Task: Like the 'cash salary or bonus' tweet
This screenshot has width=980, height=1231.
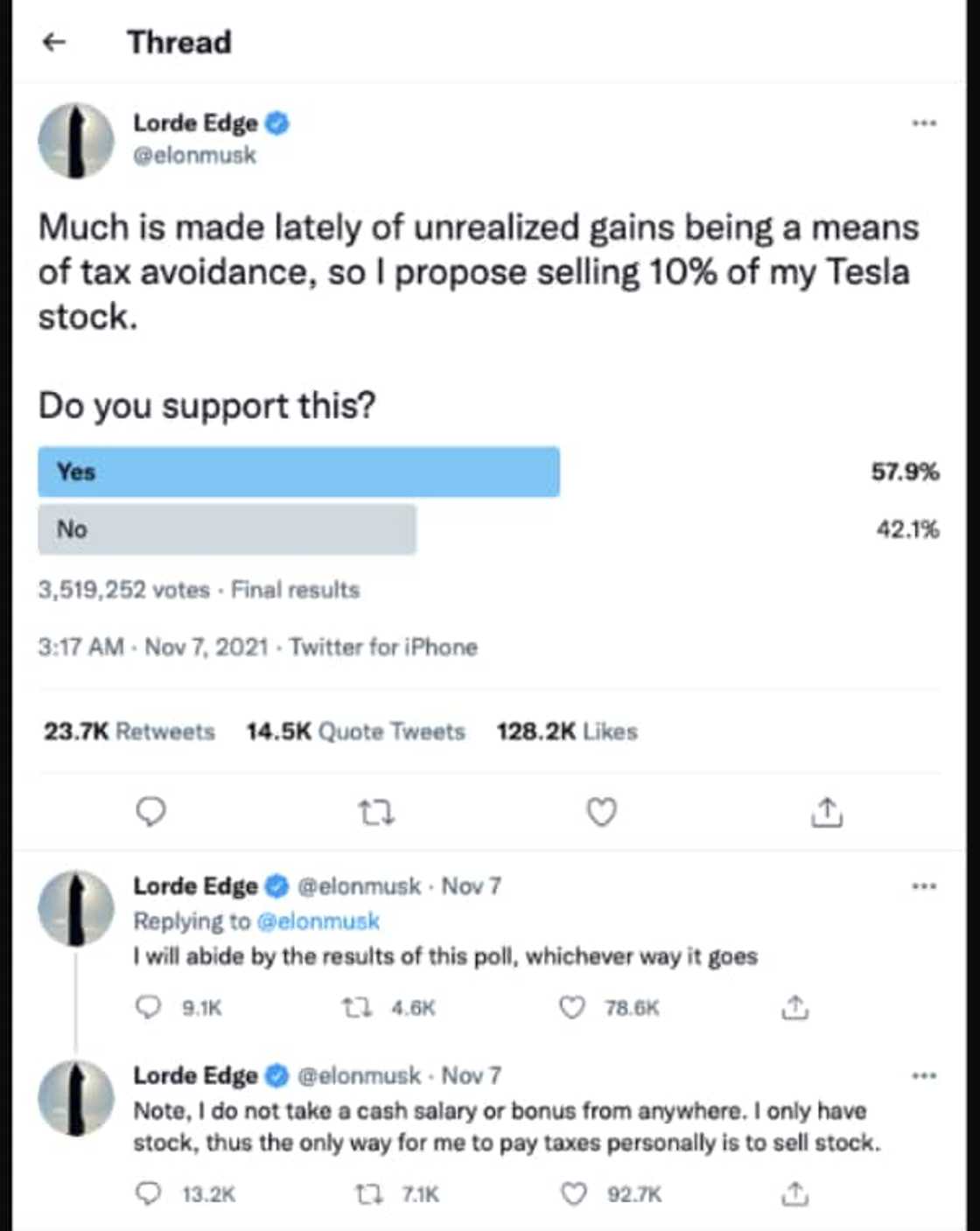Action: point(573,1193)
